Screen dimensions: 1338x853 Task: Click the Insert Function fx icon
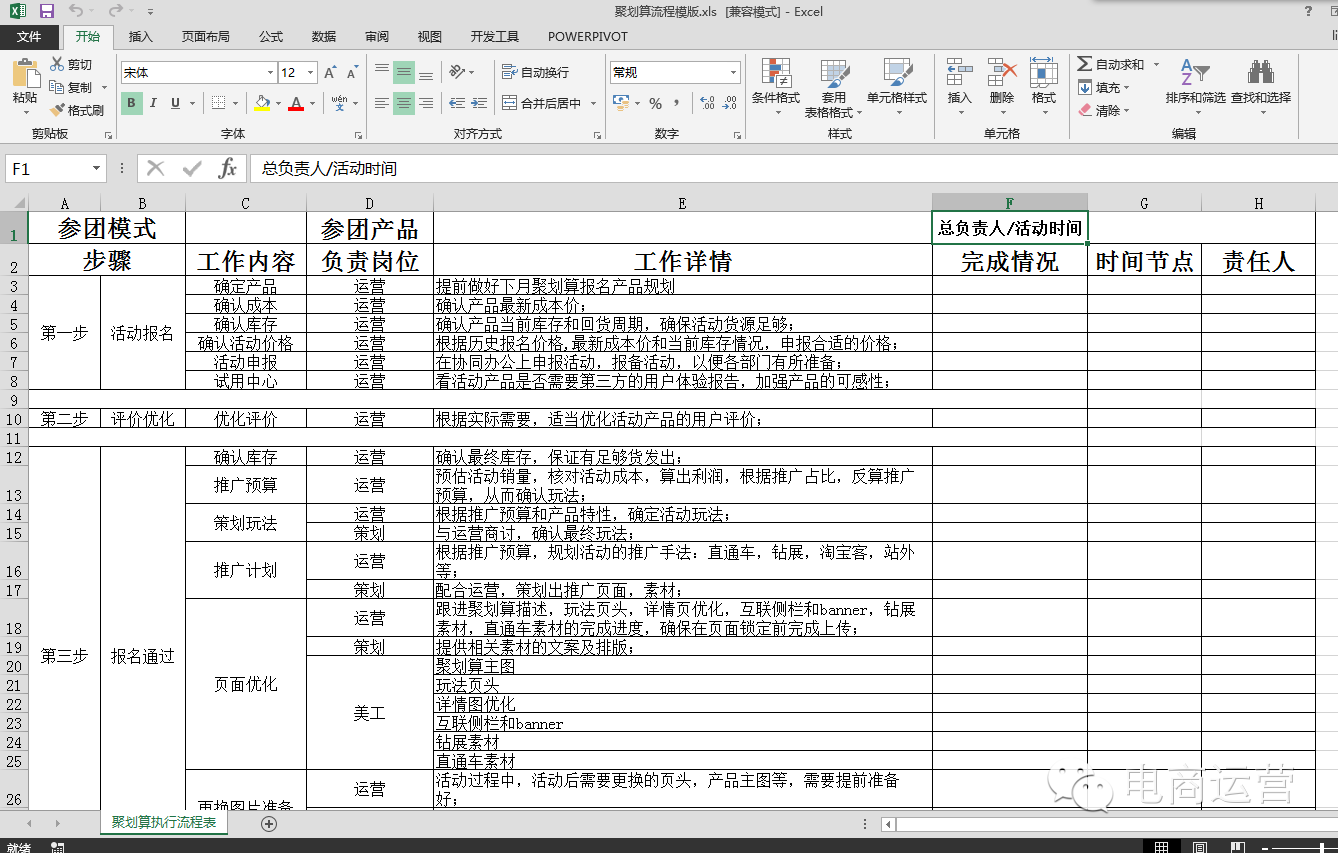228,169
